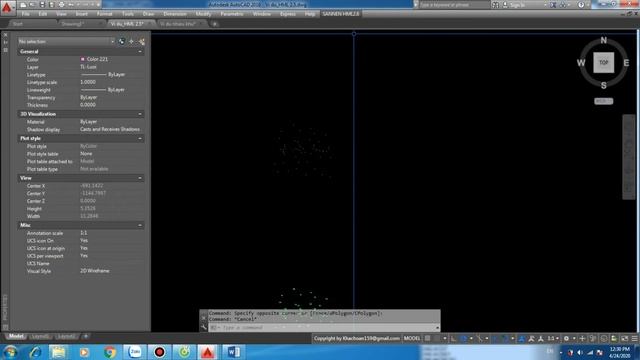Open the Draw menu
Image resolution: width=640 pixels, height=360 pixels.
pos(149,14)
